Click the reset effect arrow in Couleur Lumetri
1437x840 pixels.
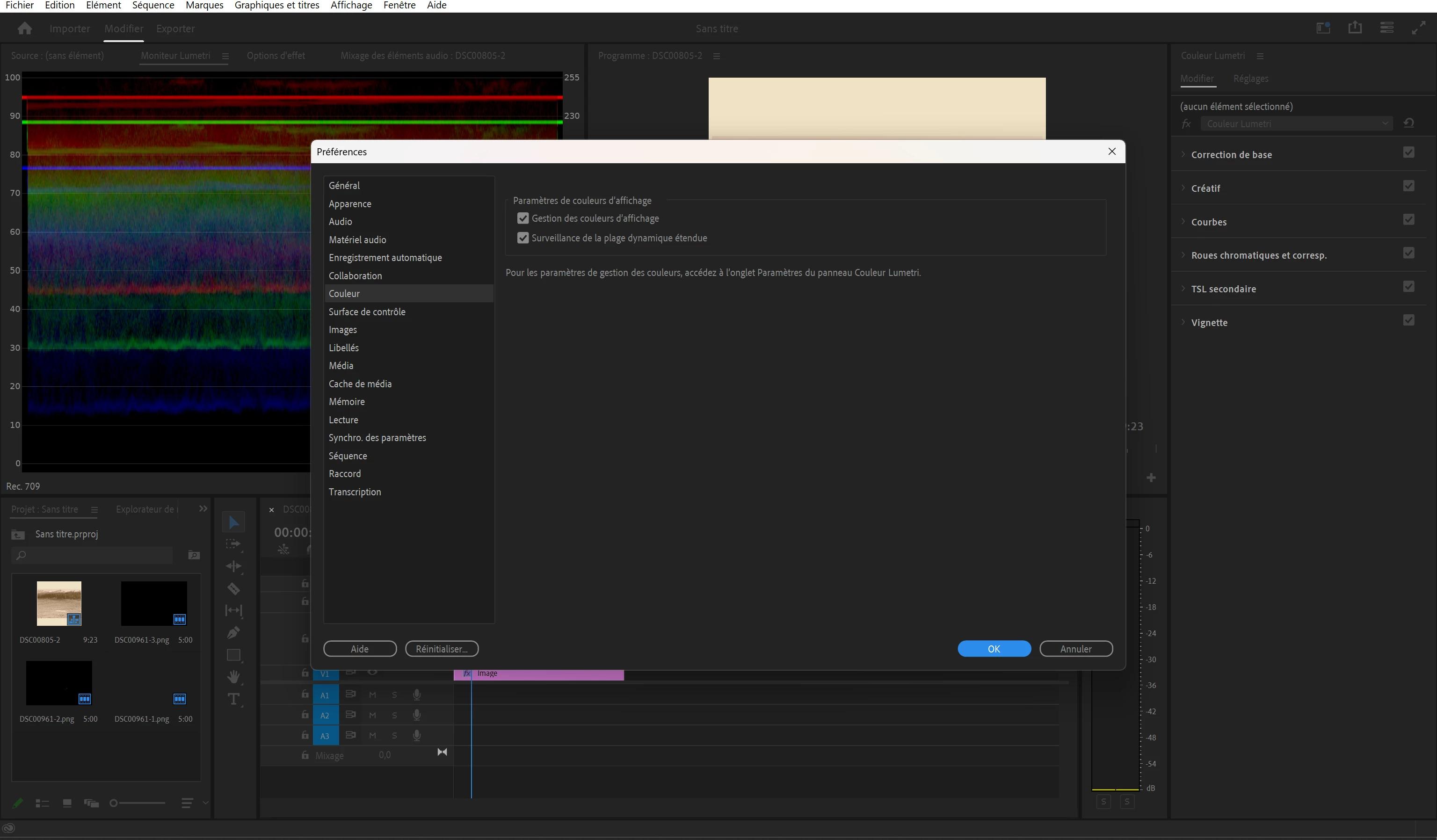(1408, 123)
